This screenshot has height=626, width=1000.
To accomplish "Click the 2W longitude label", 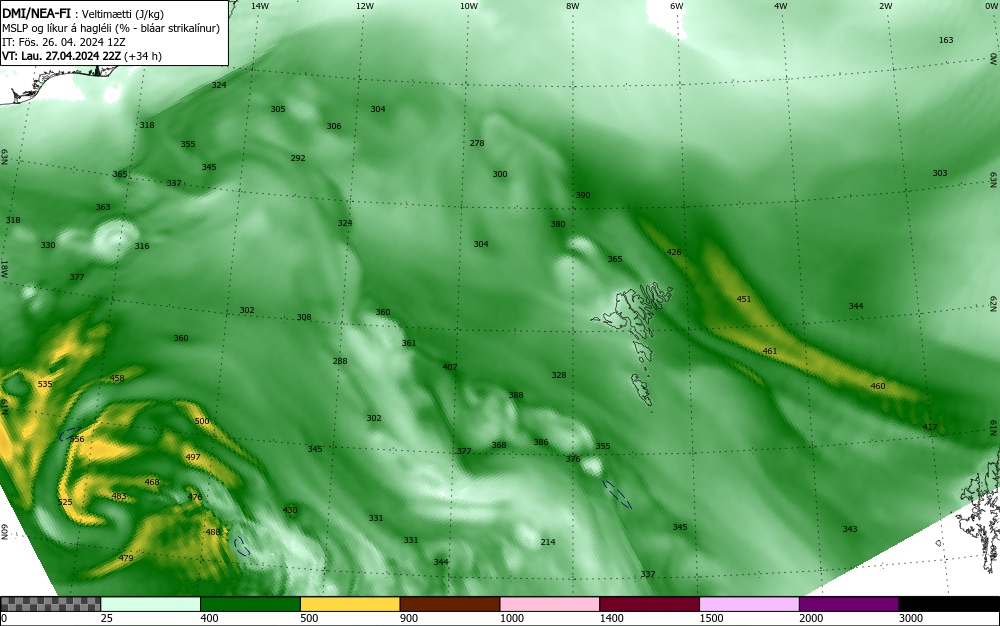I will point(885,6).
